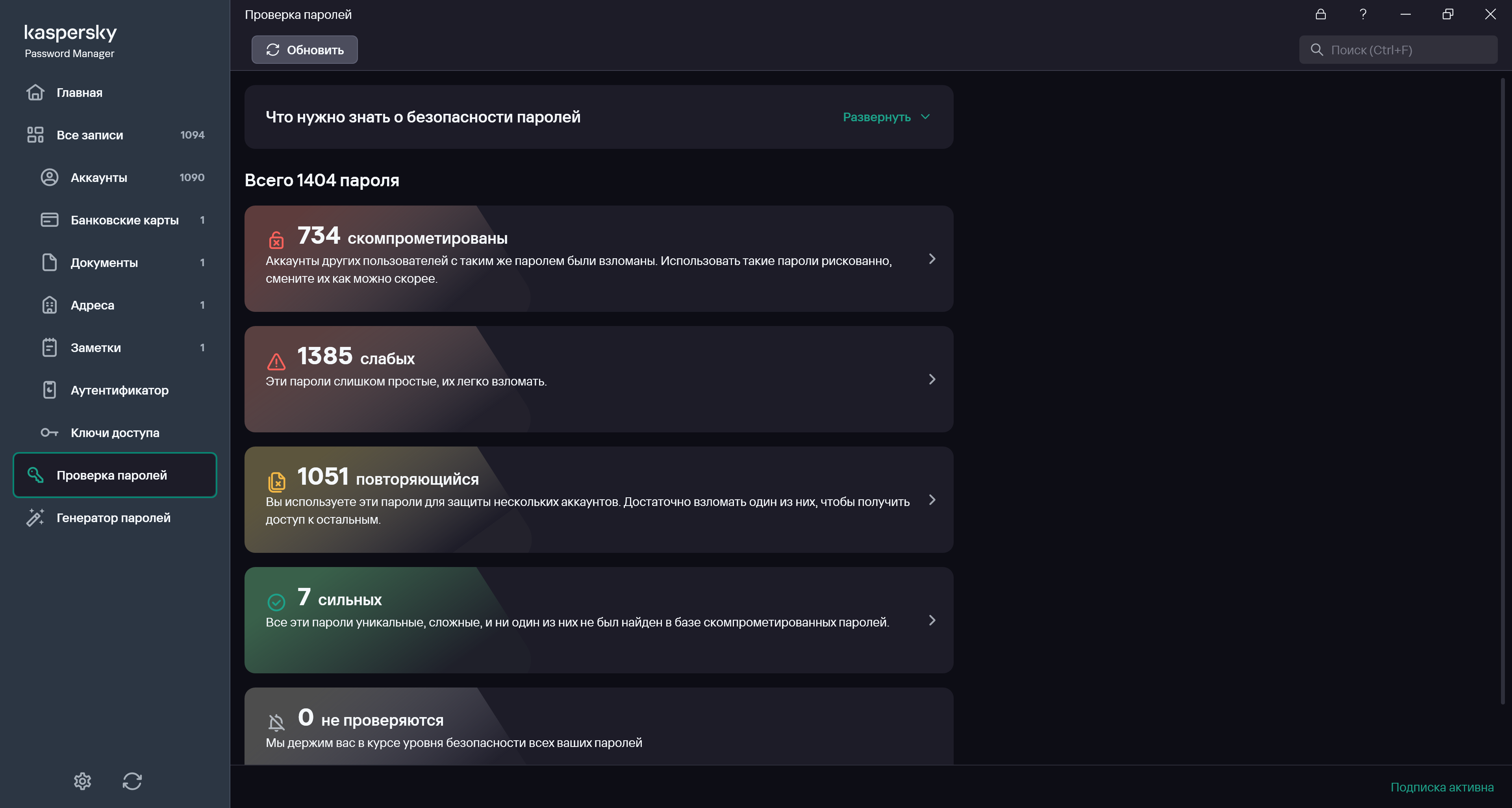
Task: Open settings gear icon in sidebar
Action: 82,781
